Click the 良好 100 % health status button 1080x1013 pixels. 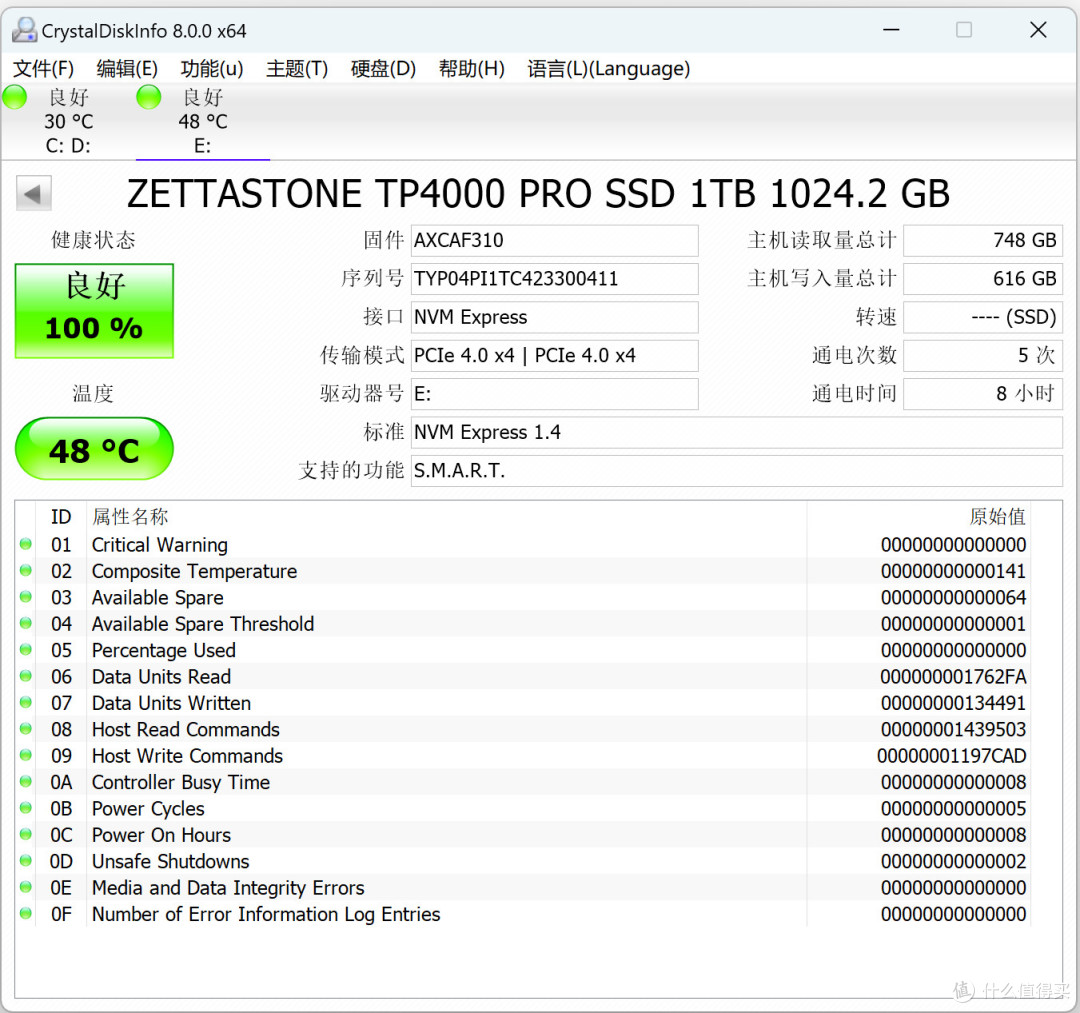tap(94, 311)
